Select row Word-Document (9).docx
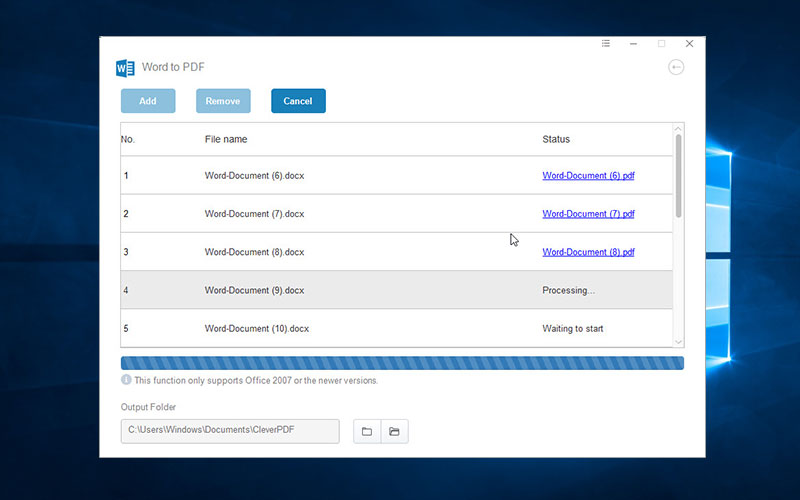The height and width of the screenshot is (500, 800). click(x=396, y=290)
